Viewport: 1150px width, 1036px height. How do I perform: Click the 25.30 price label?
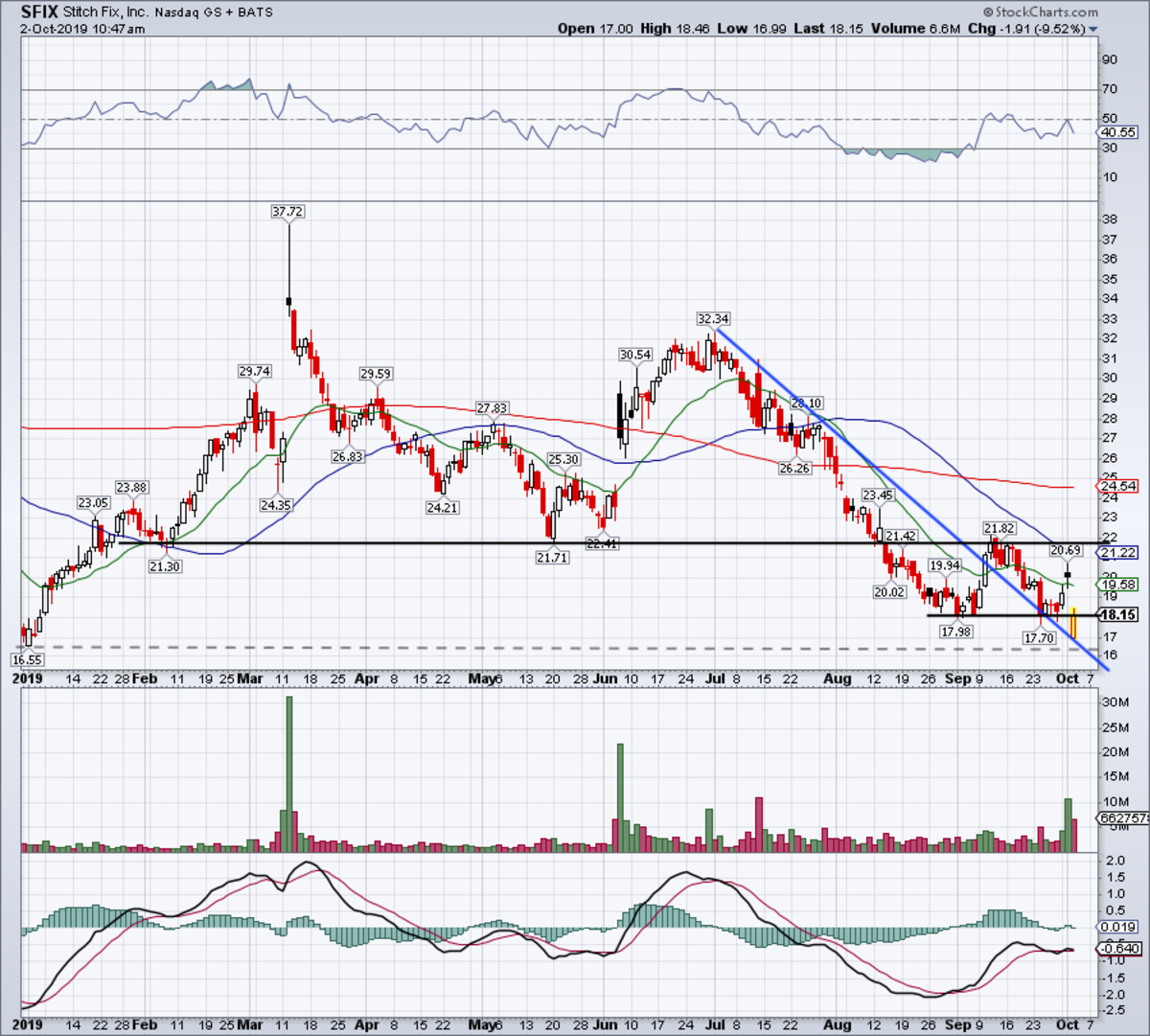(x=563, y=460)
